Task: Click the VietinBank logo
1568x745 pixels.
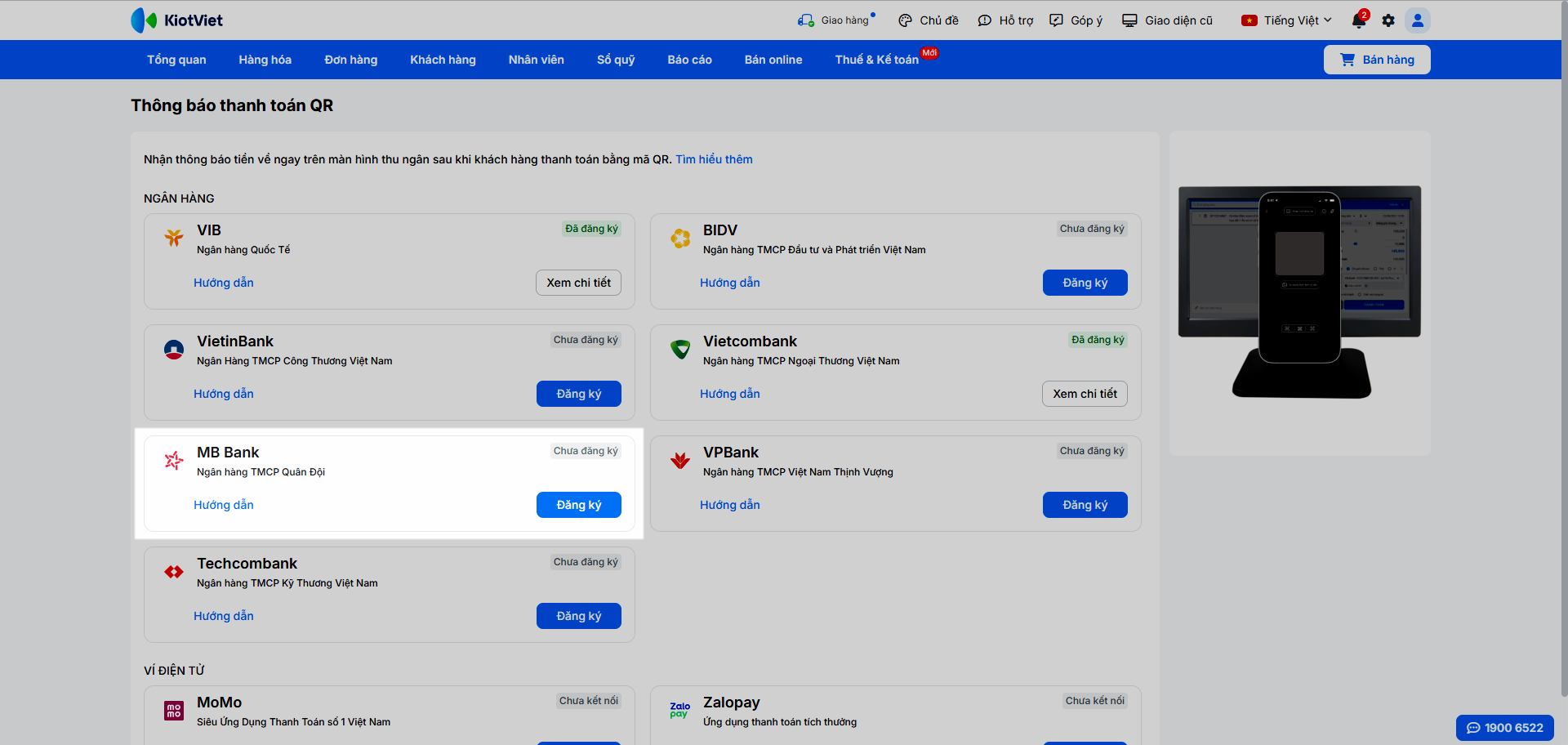Action: click(x=174, y=349)
